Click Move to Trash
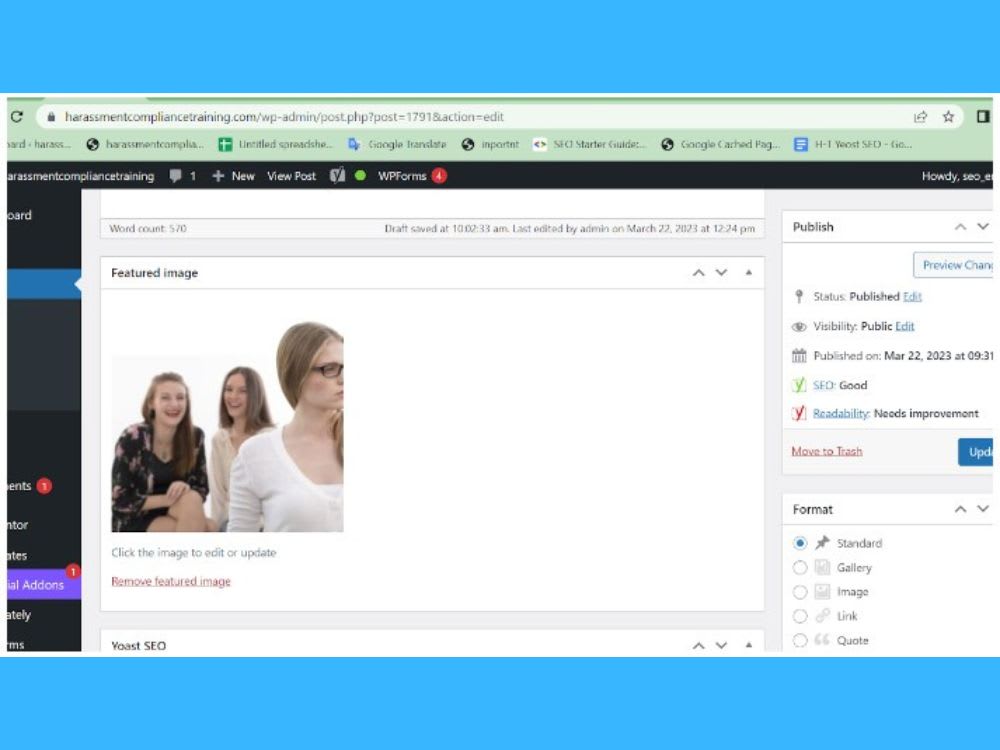 (827, 451)
